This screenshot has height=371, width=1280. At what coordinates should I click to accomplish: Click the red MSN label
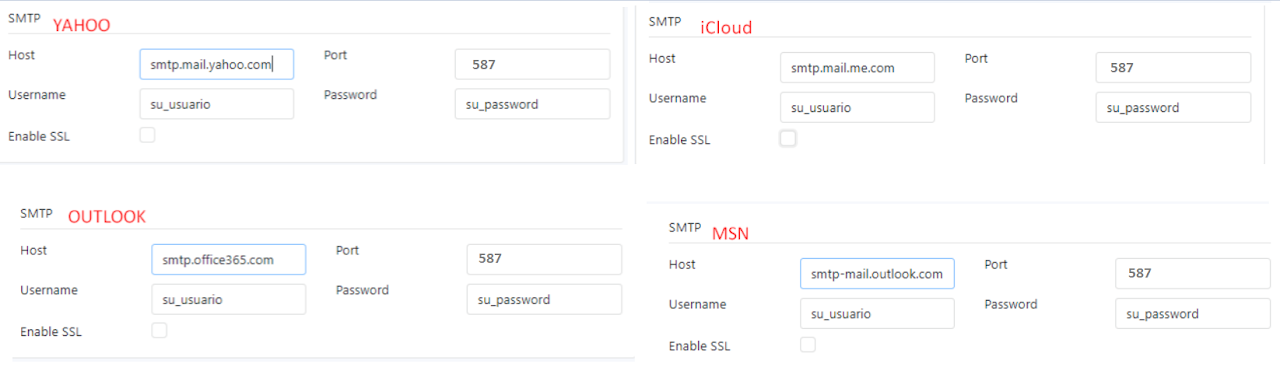(x=730, y=234)
